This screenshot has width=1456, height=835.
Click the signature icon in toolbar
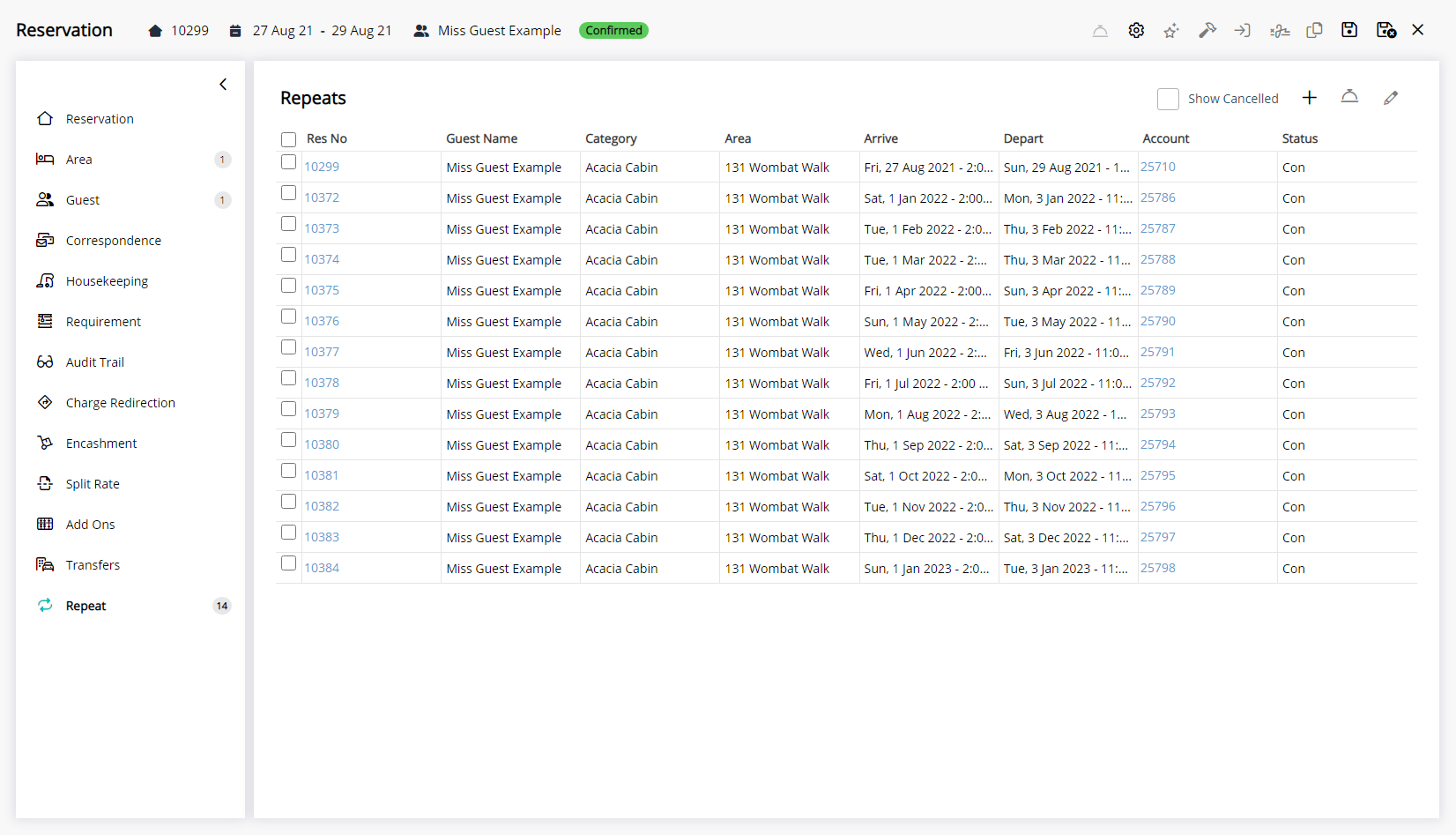coord(1280,31)
